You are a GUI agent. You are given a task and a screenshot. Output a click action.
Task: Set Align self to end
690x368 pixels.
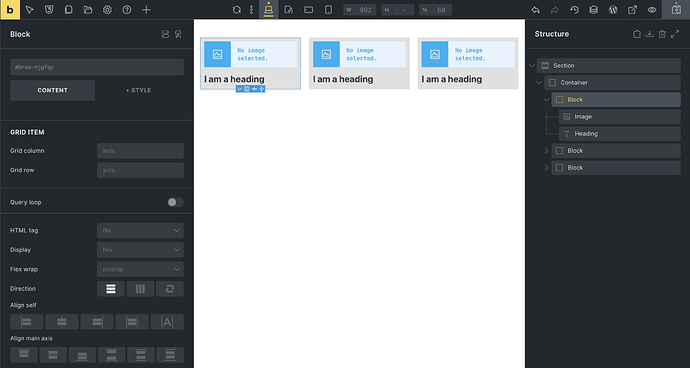[97, 322]
